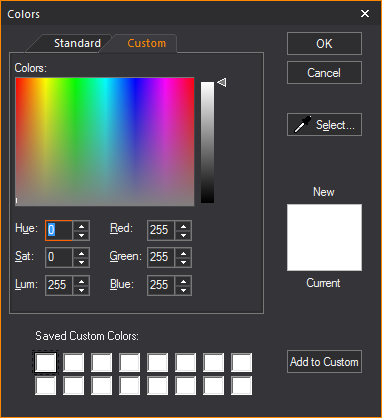Decrease Lum with down arrow
This screenshot has width=382, height=418.
(x=81, y=290)
